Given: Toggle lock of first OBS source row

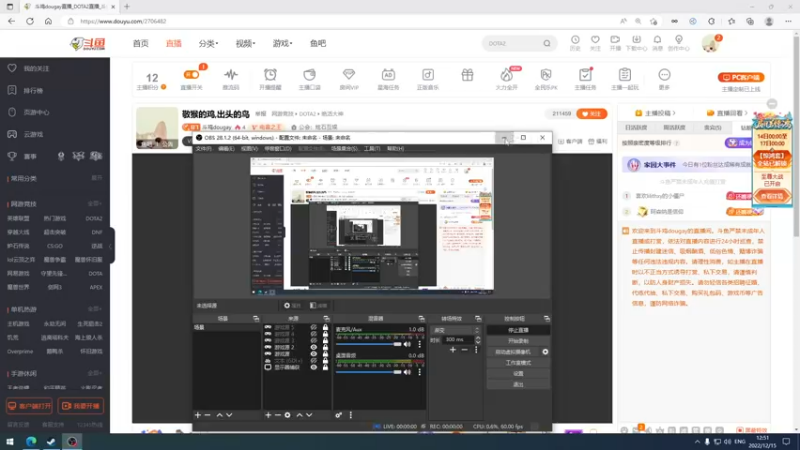Looking at the screenshot, I should pos(325,327).
